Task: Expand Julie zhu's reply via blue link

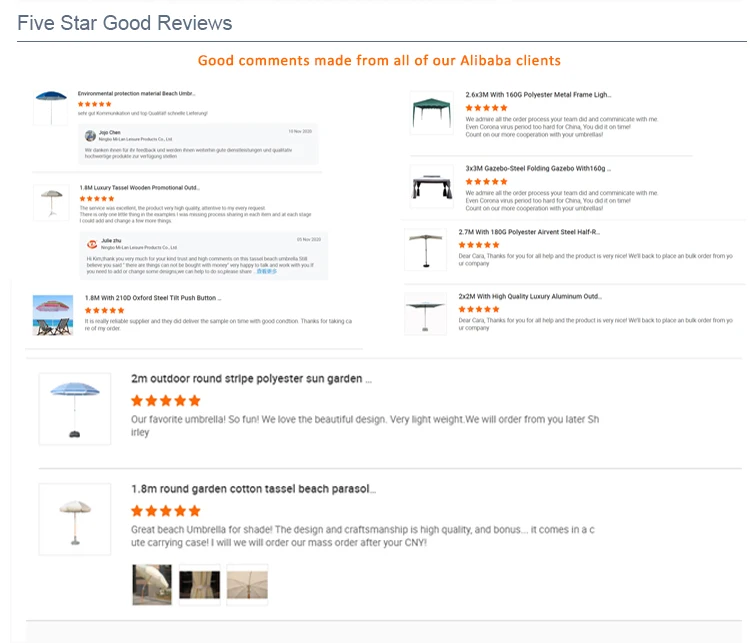Action: [265, 271]
